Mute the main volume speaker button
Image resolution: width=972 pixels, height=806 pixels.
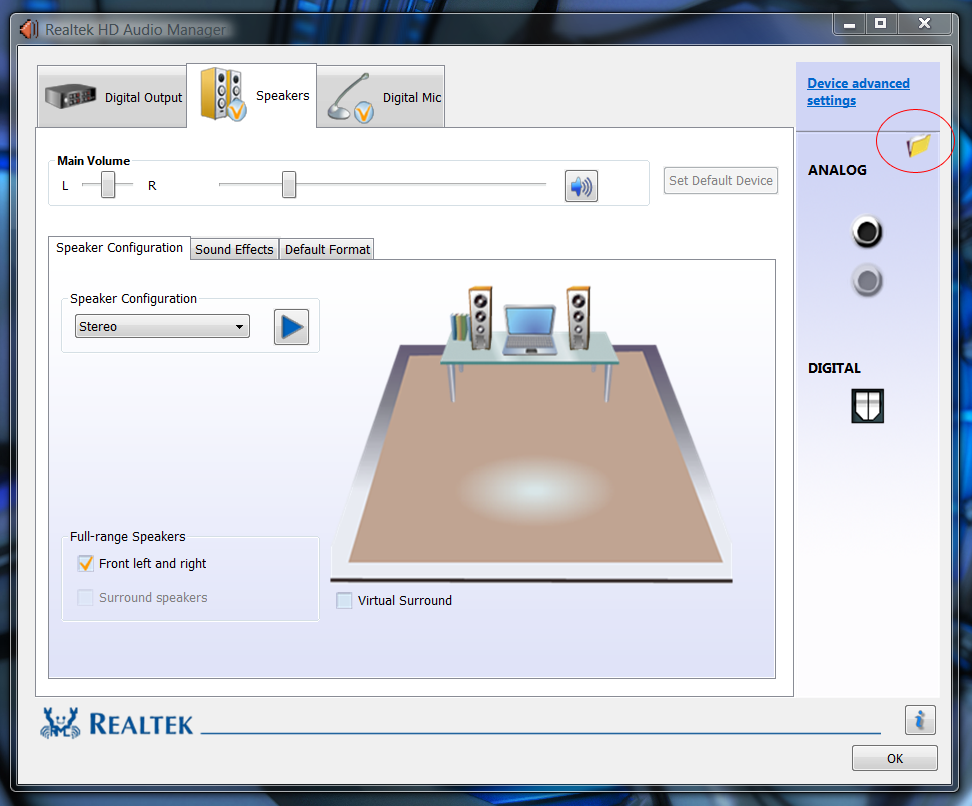(x=581, y=186)
